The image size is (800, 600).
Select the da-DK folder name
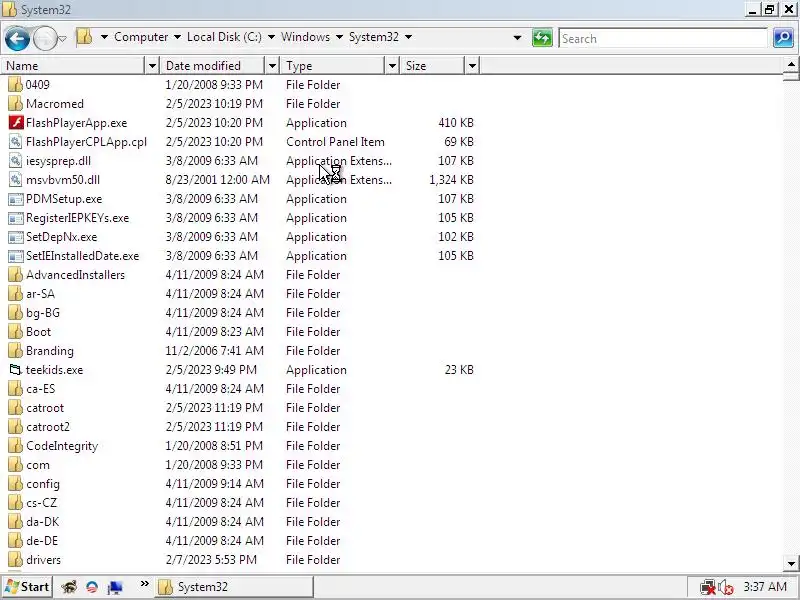pos(42,521)
